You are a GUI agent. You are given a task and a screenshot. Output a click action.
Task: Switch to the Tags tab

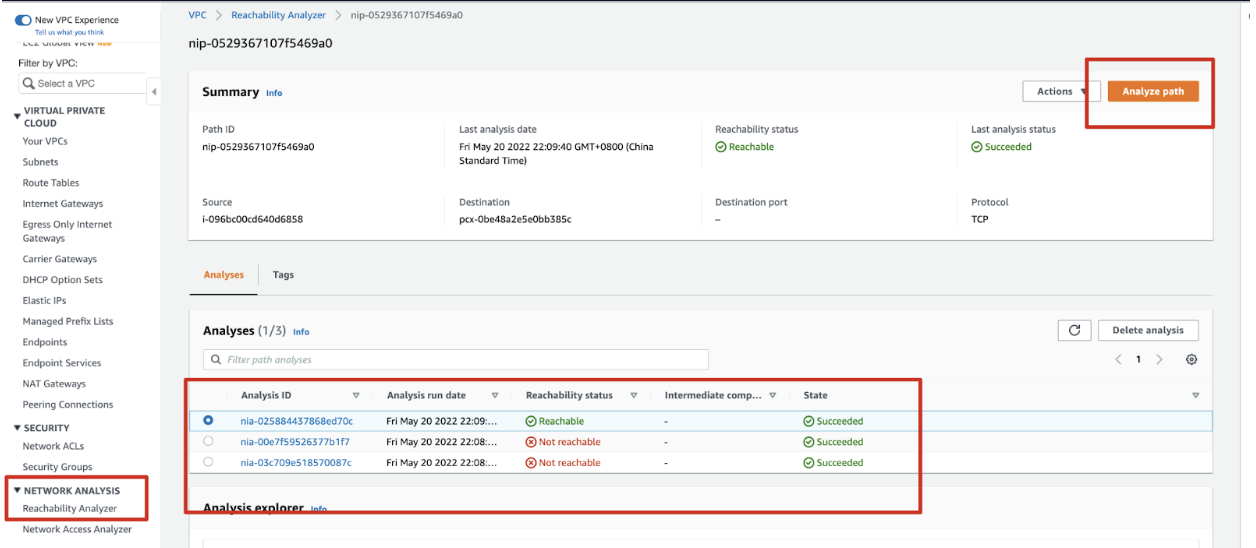tap(283, 275)
